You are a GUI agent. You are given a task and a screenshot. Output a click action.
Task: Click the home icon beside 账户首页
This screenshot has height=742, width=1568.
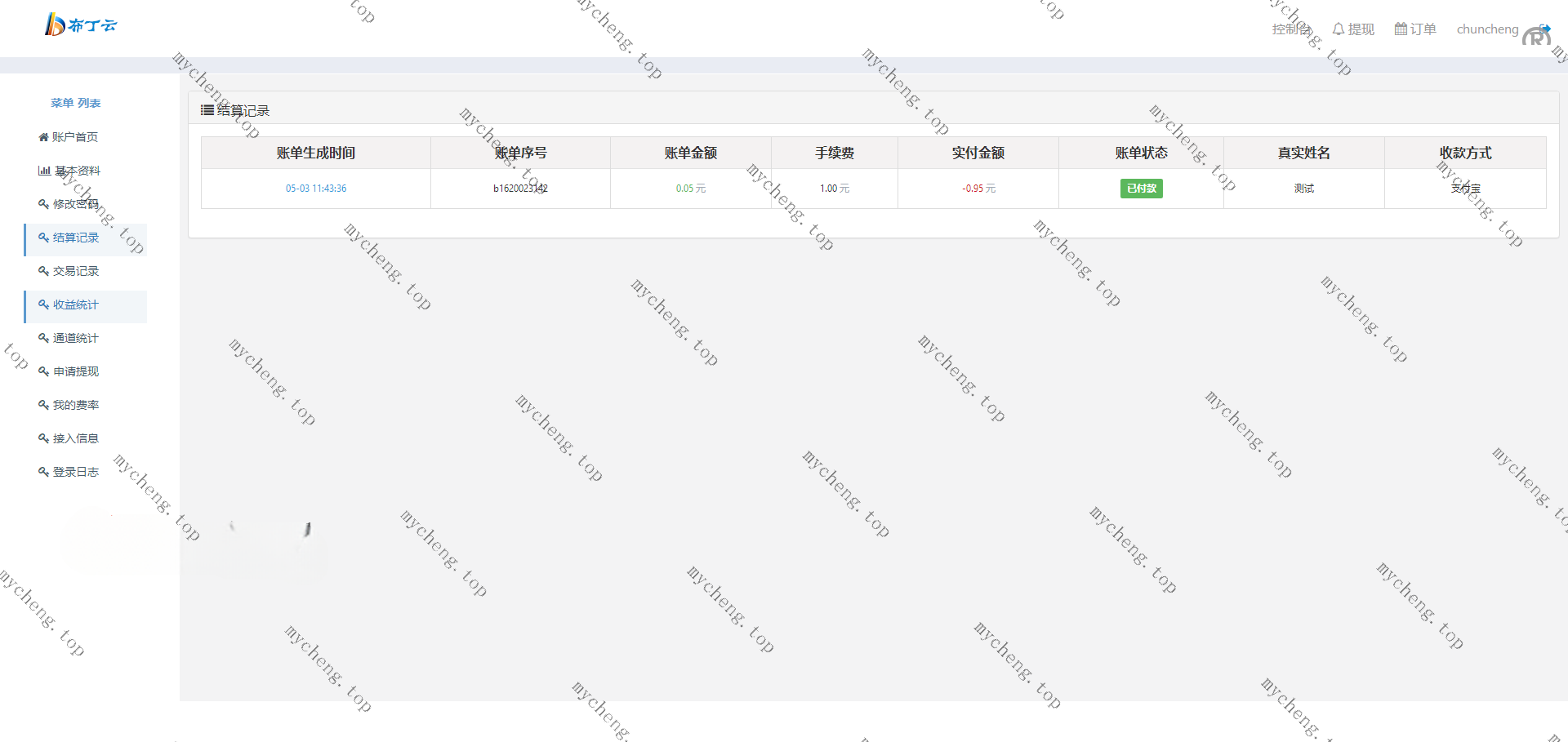43,137
